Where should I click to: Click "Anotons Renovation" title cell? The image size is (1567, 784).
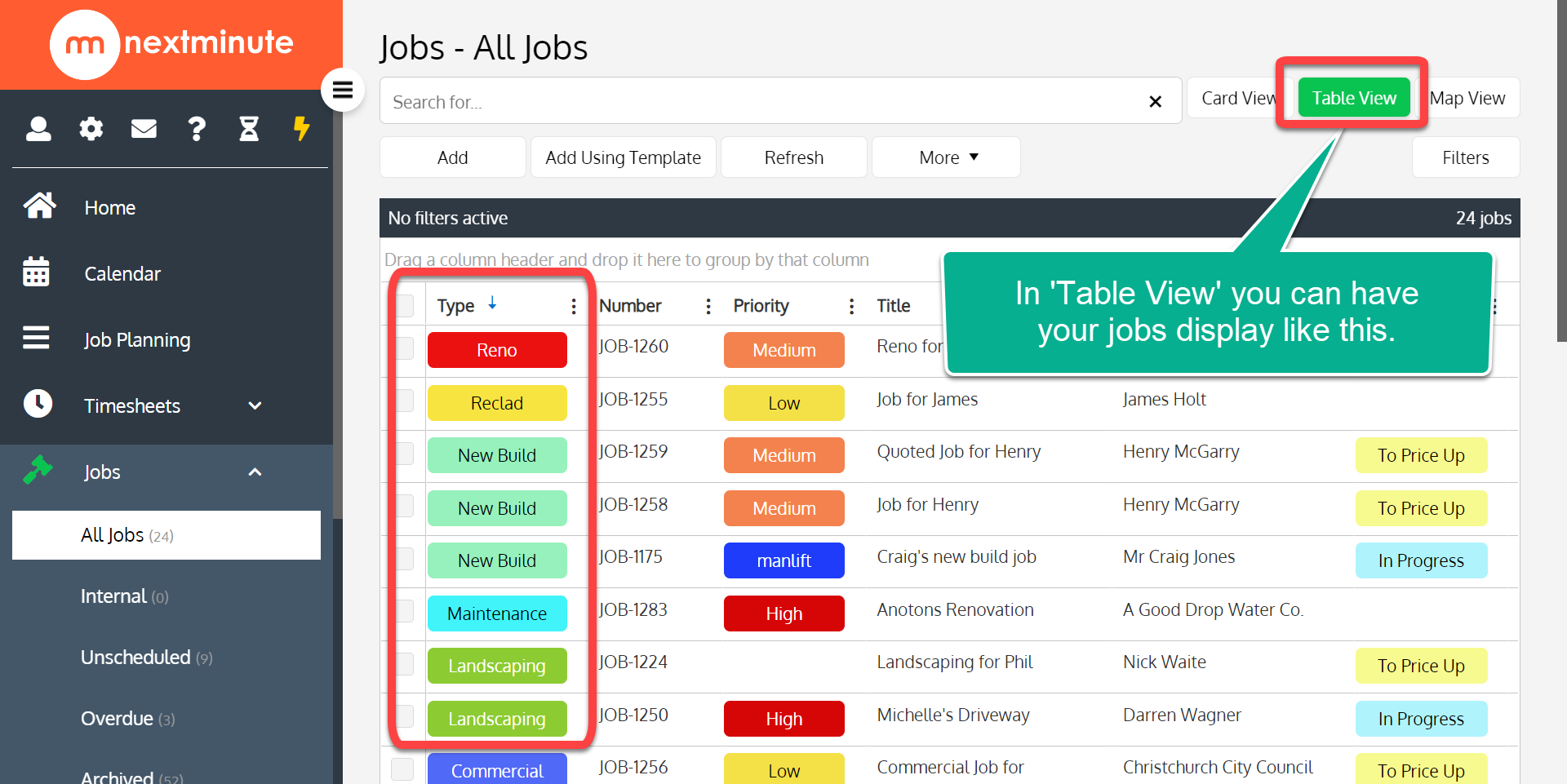click(955, 609)
